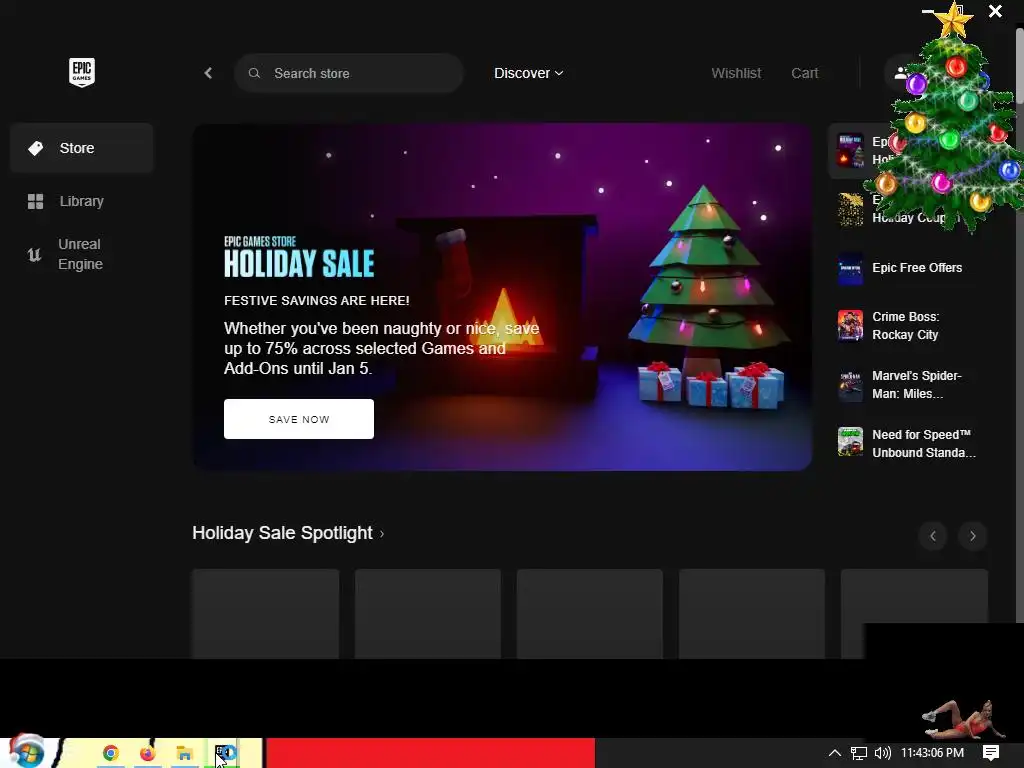Click the FESTIVE SAVINGS ARE HERE! text
1024x768 pixels.
coord(317,300)
